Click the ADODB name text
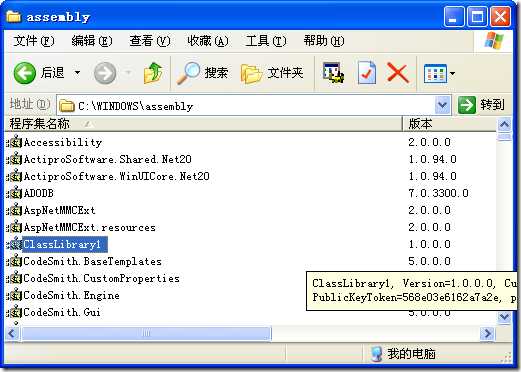Screen dimensions: 521x372 pos(38,193)
